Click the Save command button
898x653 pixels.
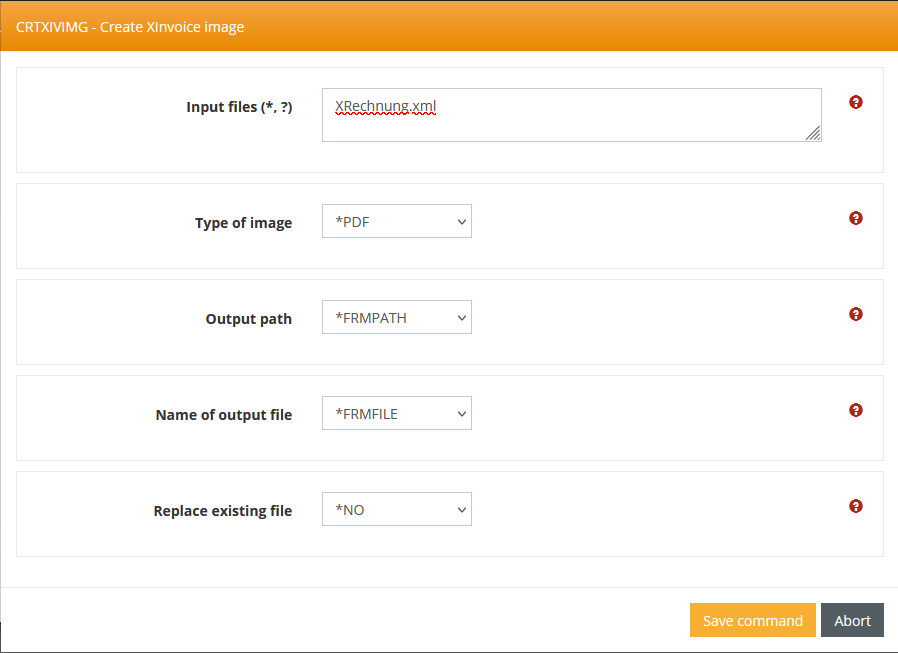coord(752,620)
